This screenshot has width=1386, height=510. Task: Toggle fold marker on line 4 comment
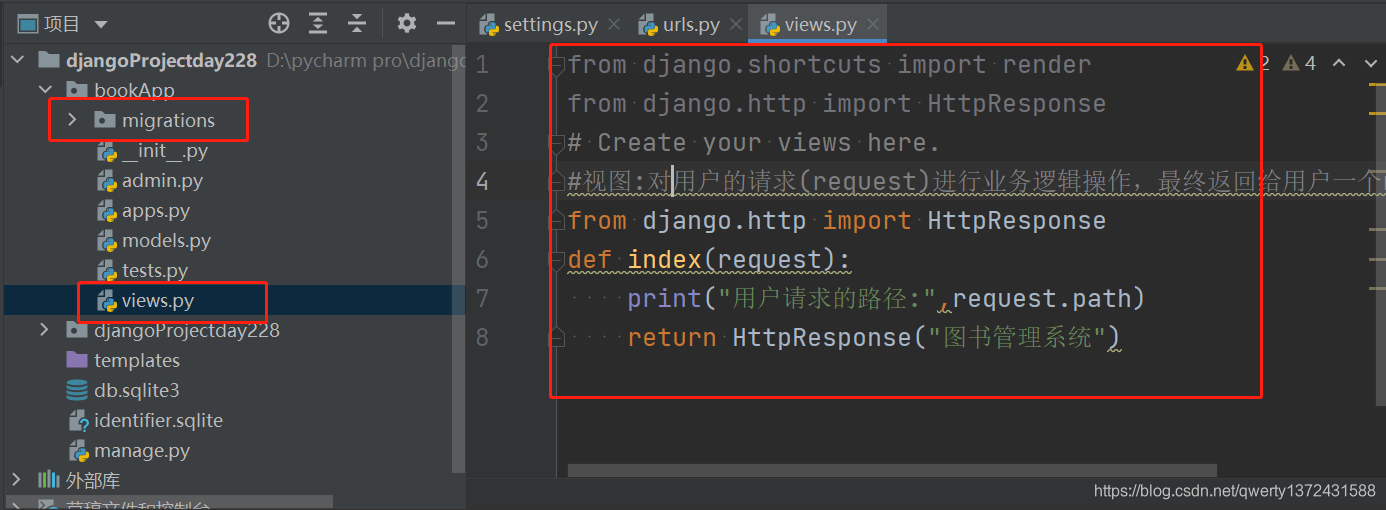[x=559, y=181]
